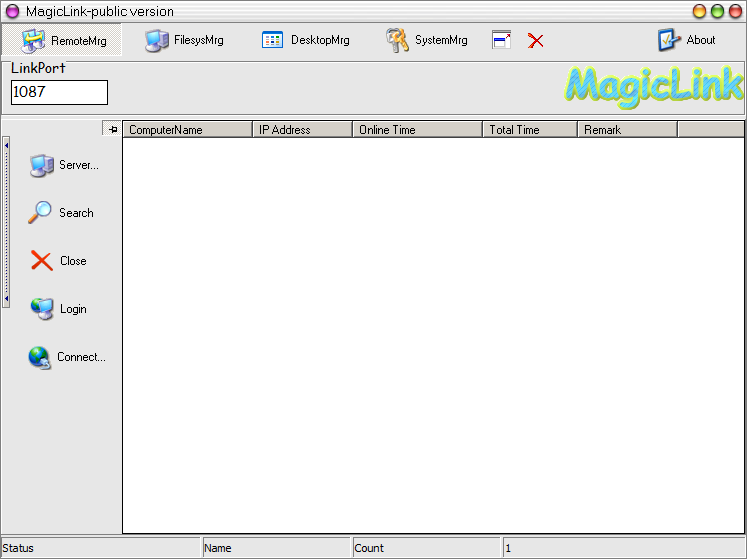
Task: Sort list by IP Address column header
Action: tap(302, 129)
